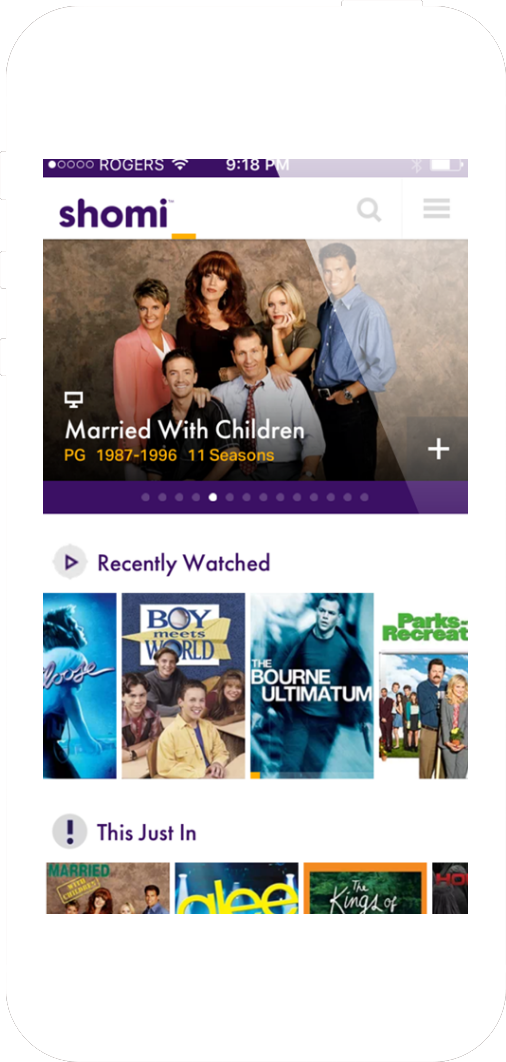This screenshot has height=1062, width=506.
Task: Open The Bourne Ultimatum poster
Action: tap(312, 685)
